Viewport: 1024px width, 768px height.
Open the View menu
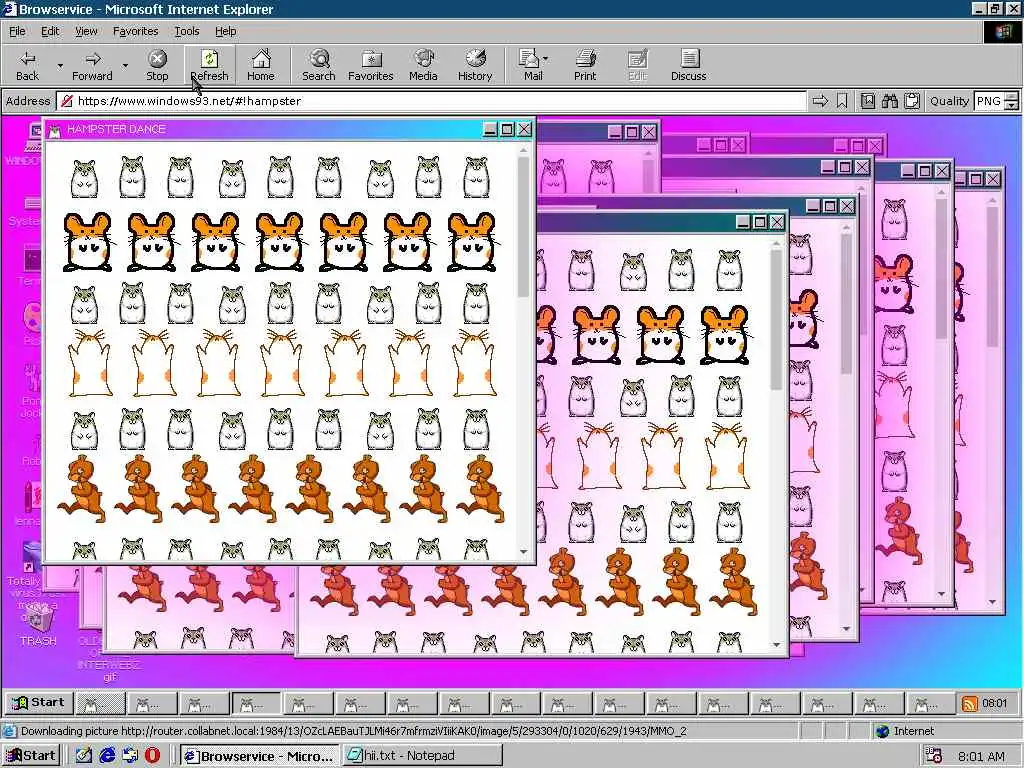(86, 31)
